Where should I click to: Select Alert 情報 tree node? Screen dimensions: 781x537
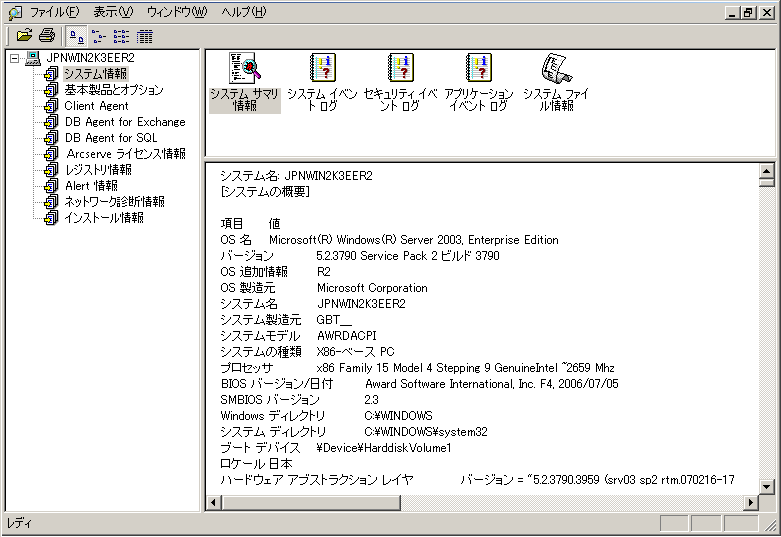[x=91, y=185]
